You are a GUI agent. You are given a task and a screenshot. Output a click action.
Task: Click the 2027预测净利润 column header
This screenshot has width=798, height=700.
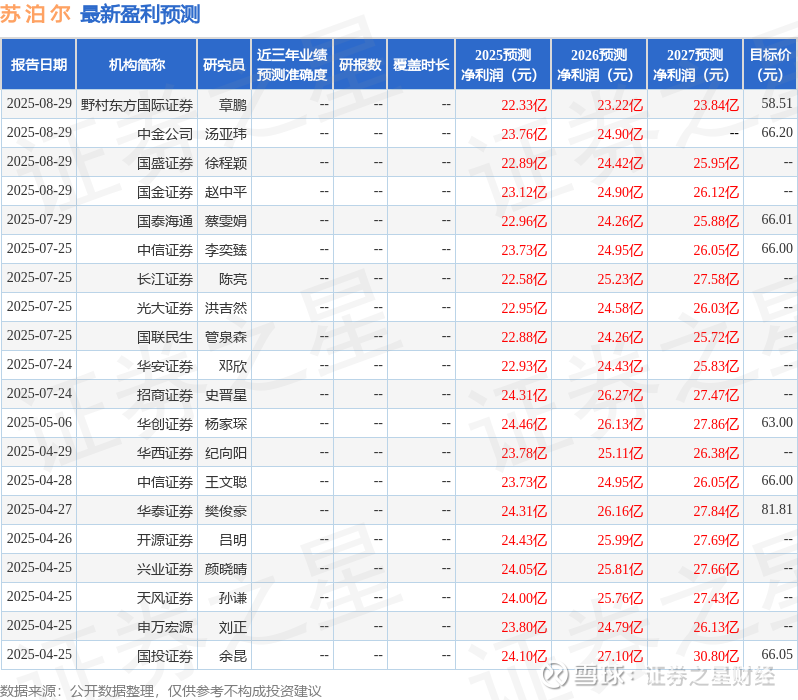[695, 65]
